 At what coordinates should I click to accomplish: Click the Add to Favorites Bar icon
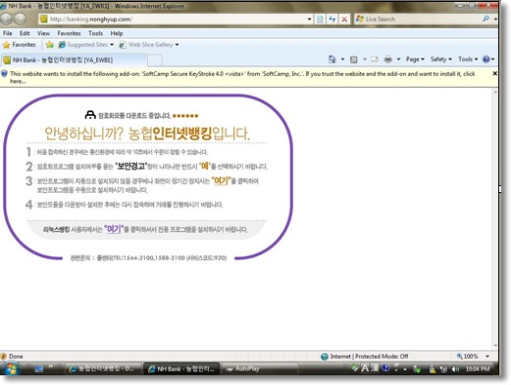click(50, 44)
